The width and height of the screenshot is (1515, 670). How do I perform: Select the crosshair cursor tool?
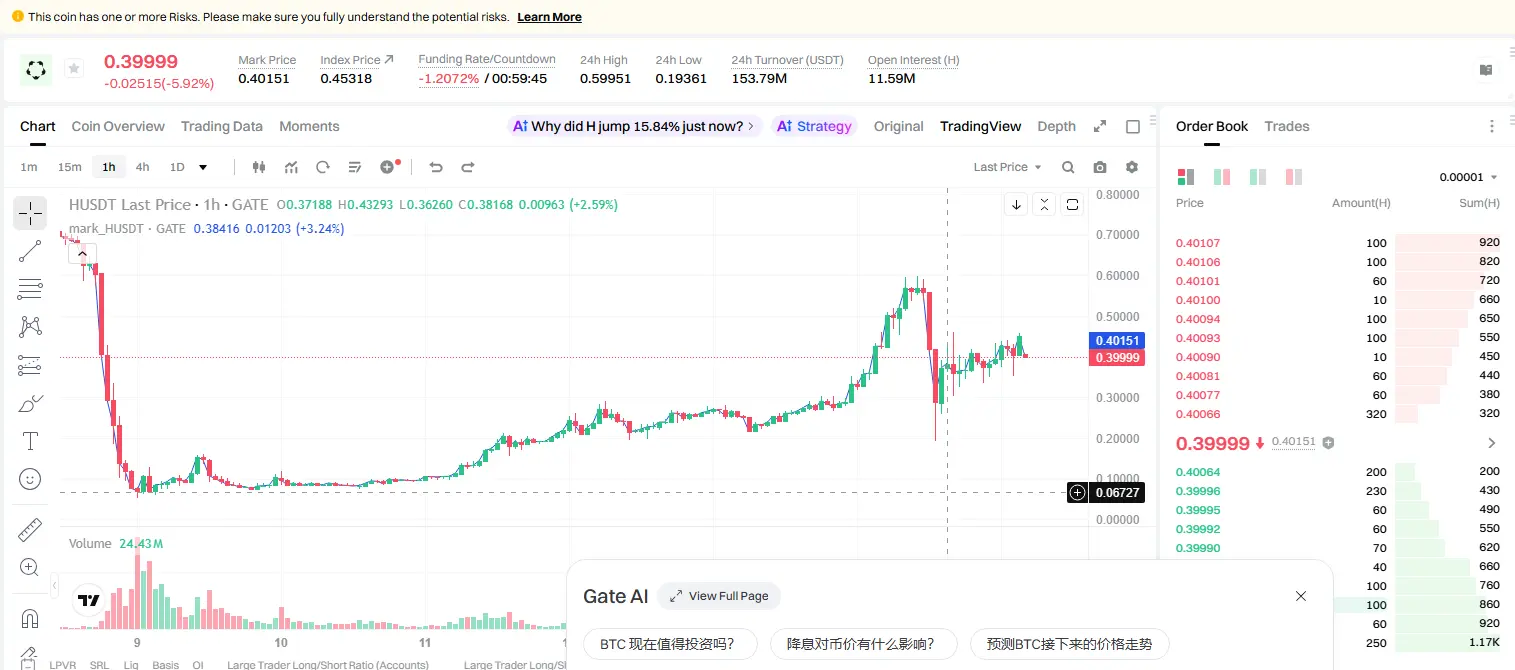click(x=30, y=213)
